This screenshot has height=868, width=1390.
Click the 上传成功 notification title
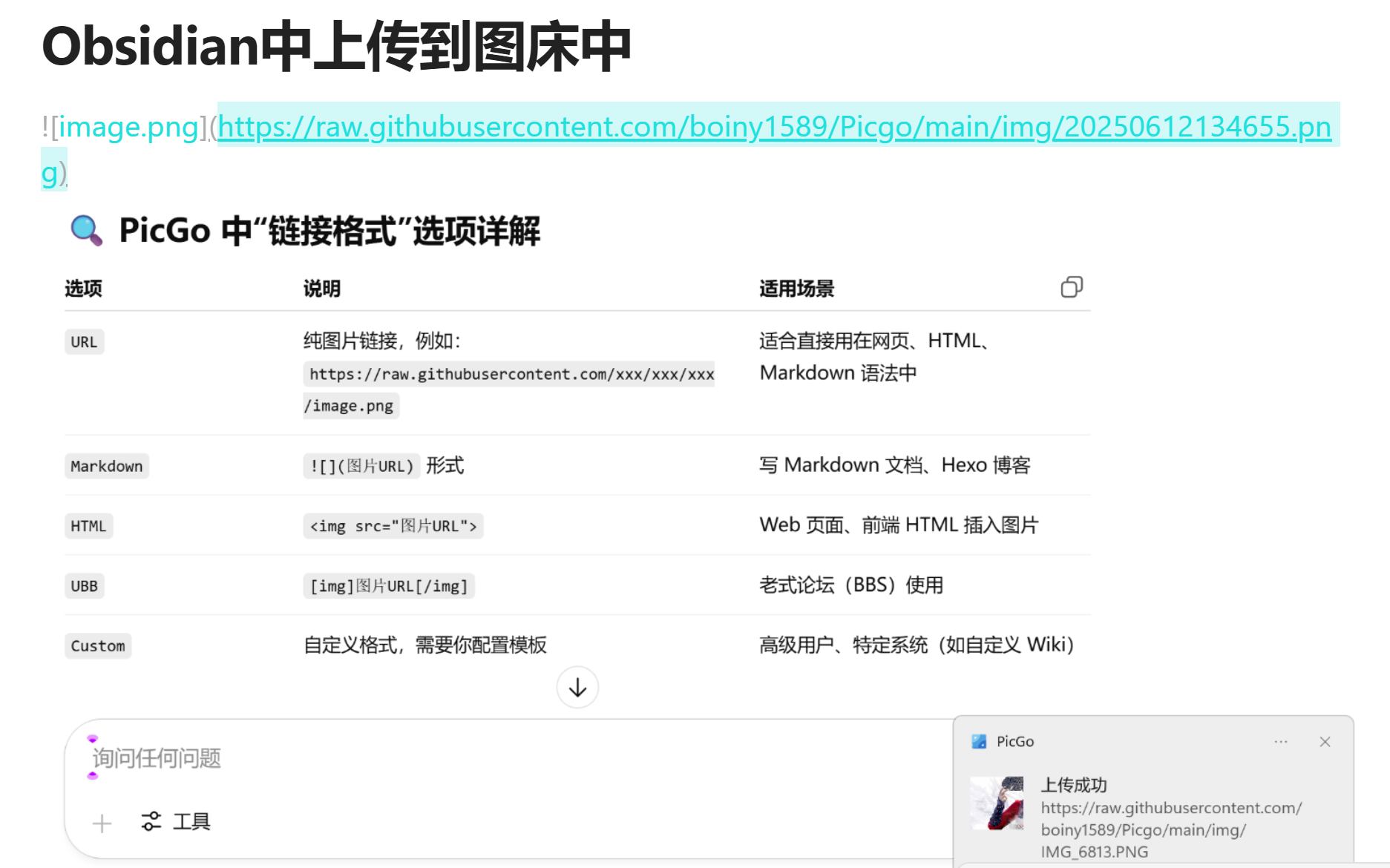(1074, 785)
